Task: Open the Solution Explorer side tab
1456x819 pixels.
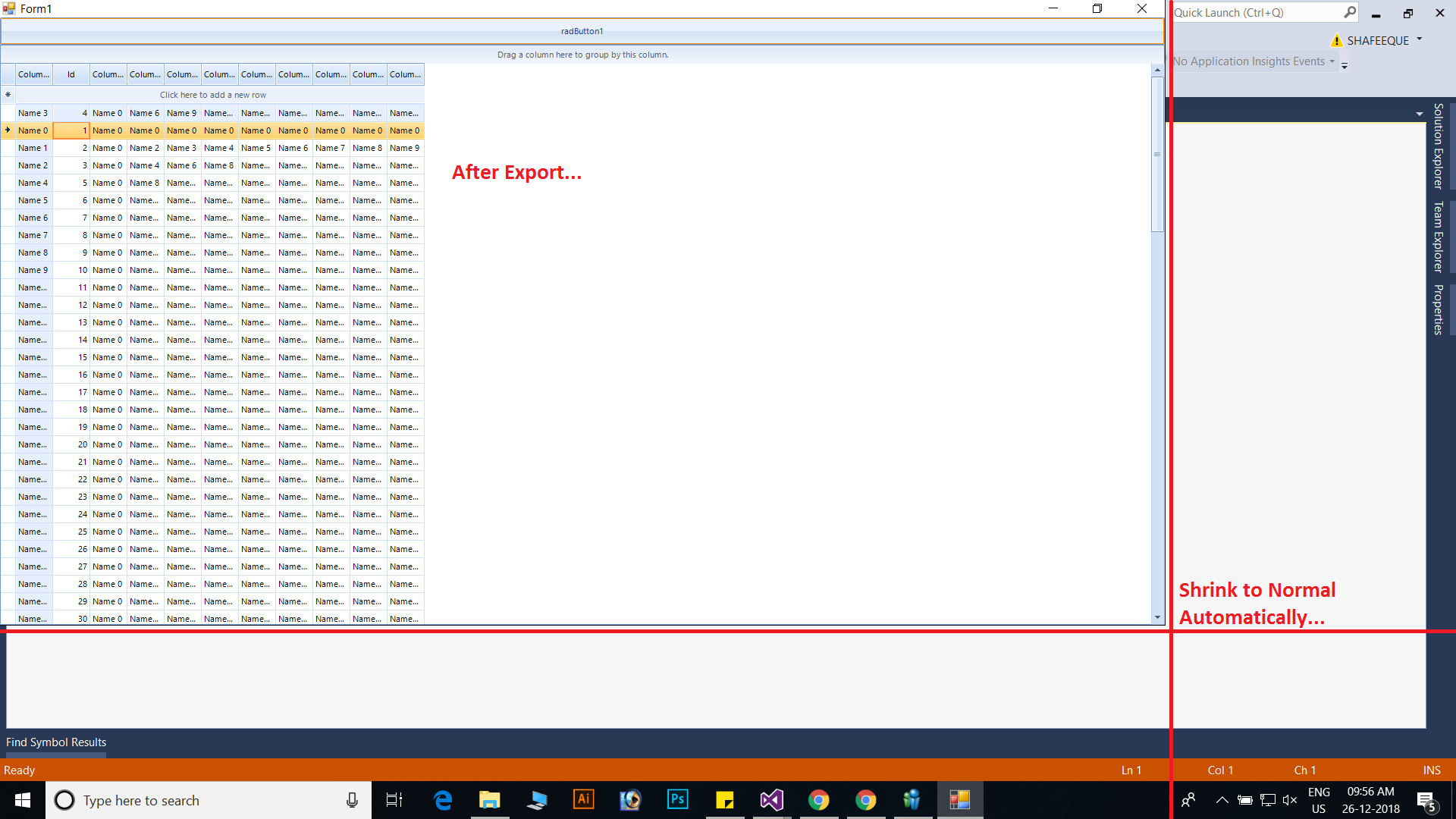Action: tap(1438, 146)
